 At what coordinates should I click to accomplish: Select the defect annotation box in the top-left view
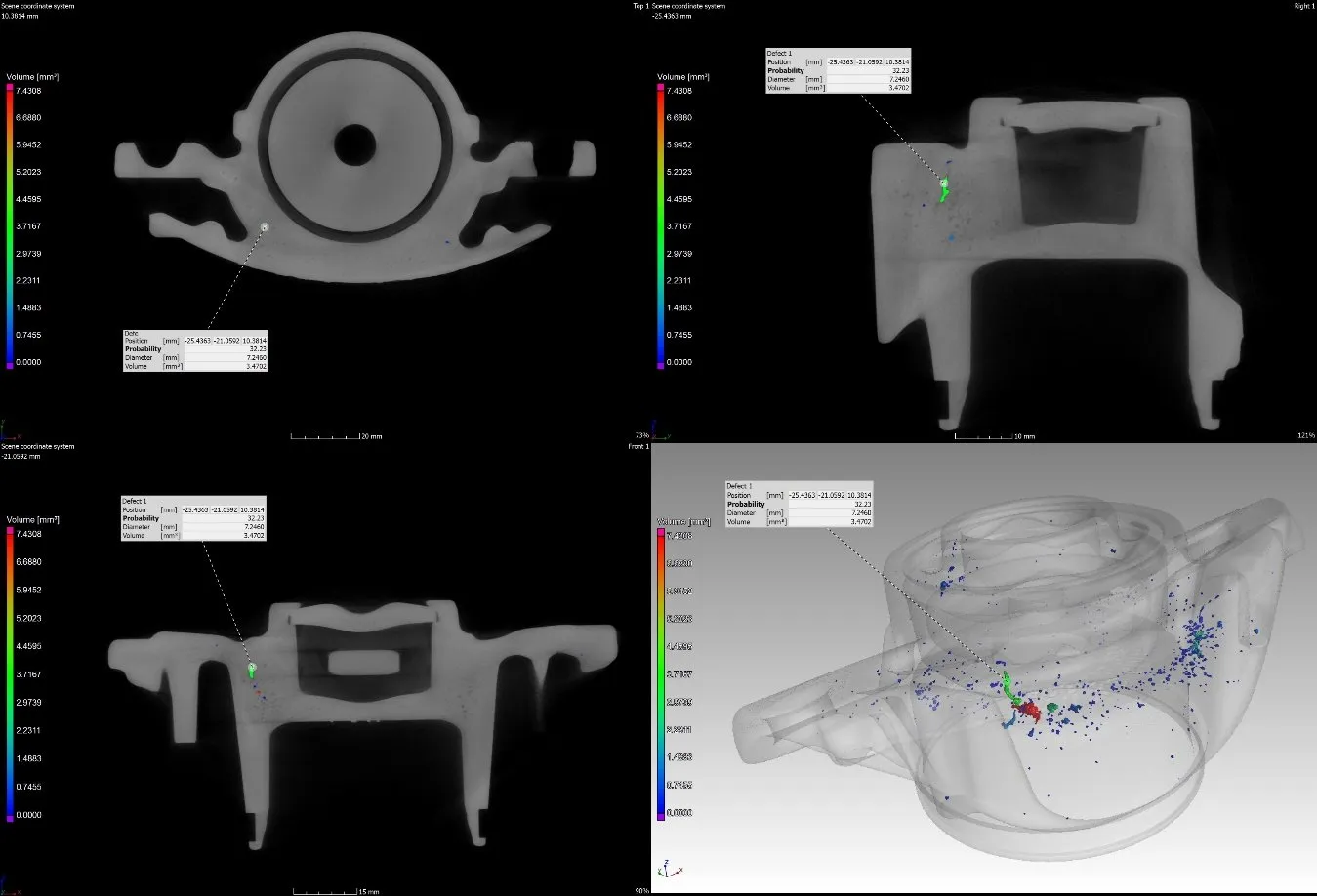point(195,350)
